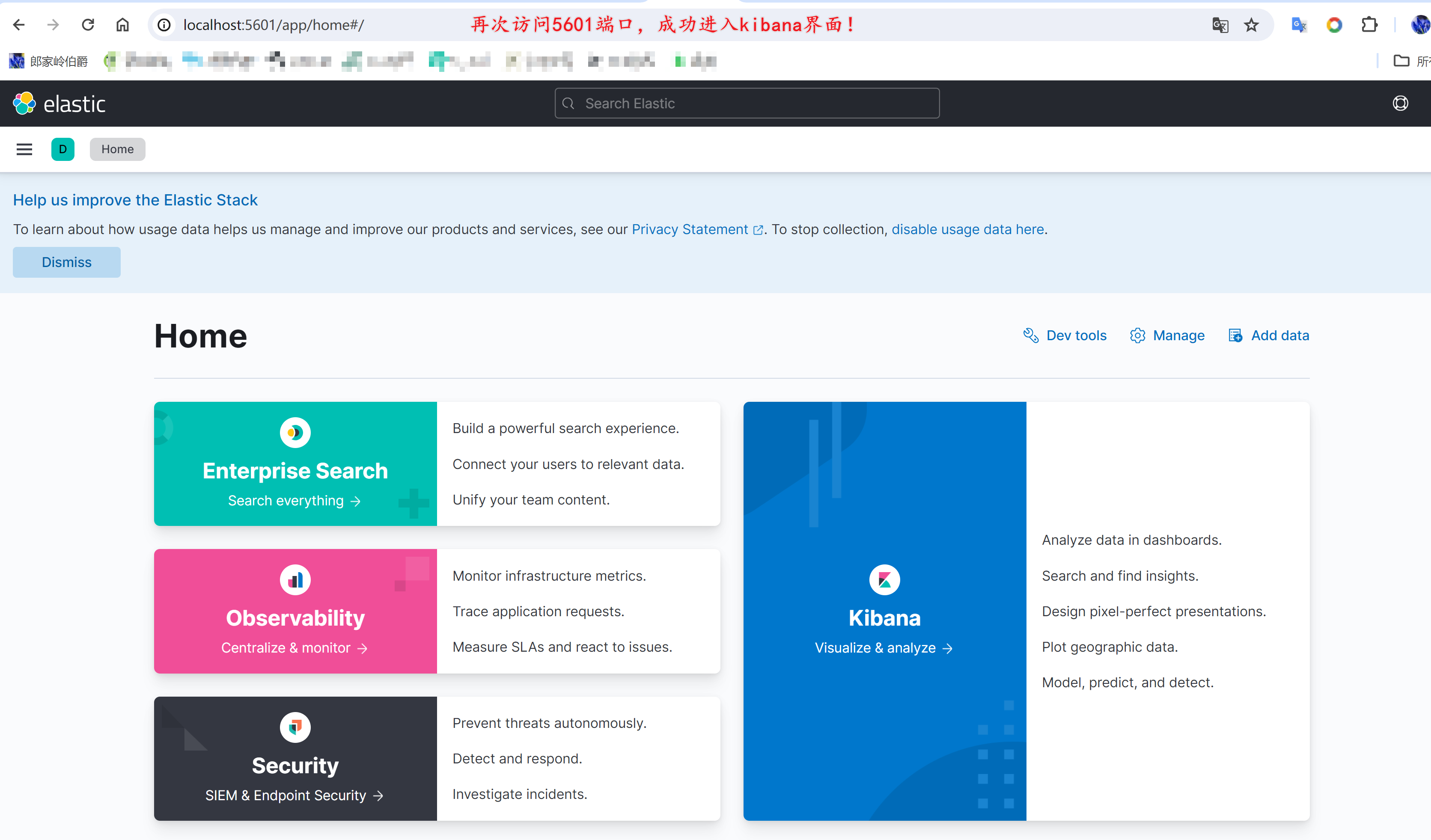
Task: Click text Analyze data in dashboards
Action: pyautogui.click(x=1132, y=540)
